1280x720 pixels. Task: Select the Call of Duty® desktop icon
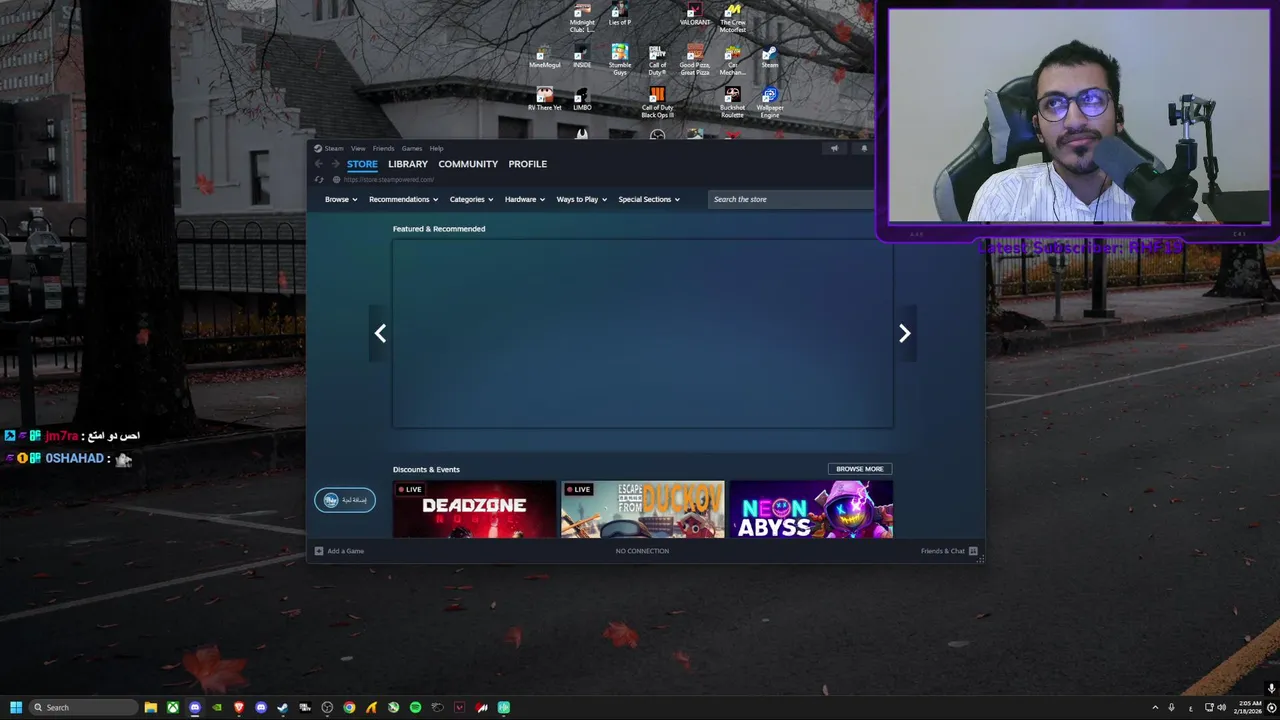pyautogui.click(x=657, y=60)
